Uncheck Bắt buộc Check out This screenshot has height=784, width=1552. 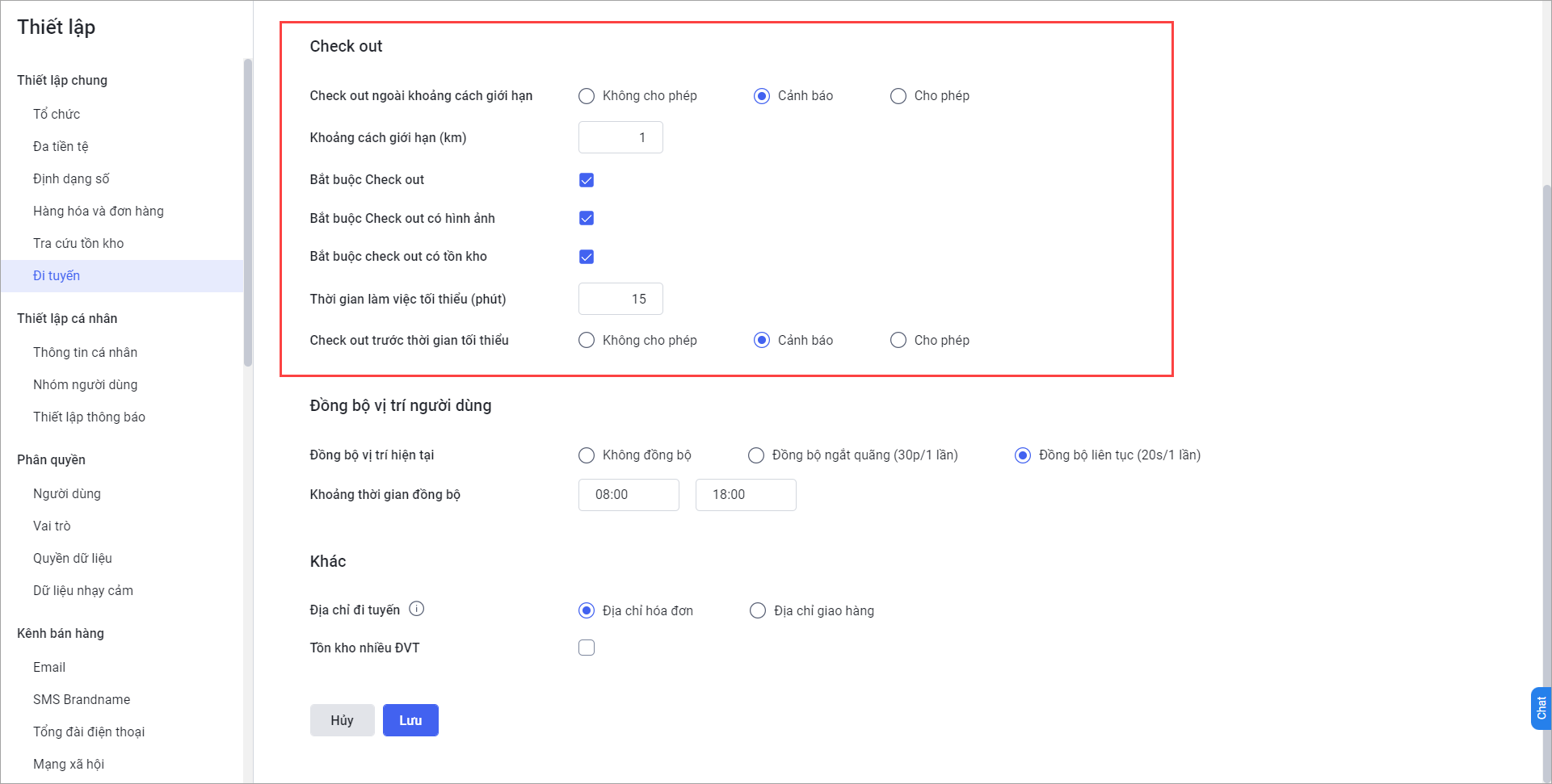point(586,179)
